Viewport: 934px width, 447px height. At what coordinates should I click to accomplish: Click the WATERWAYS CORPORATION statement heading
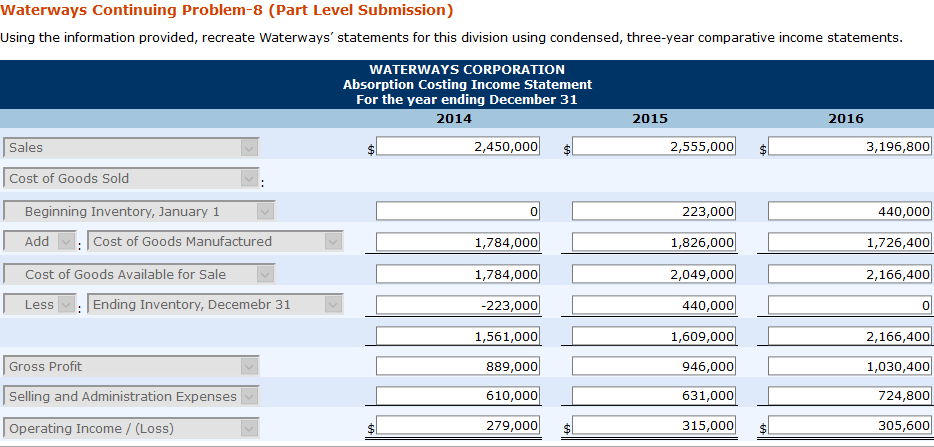pyautogui.click(x=467, y=70)
